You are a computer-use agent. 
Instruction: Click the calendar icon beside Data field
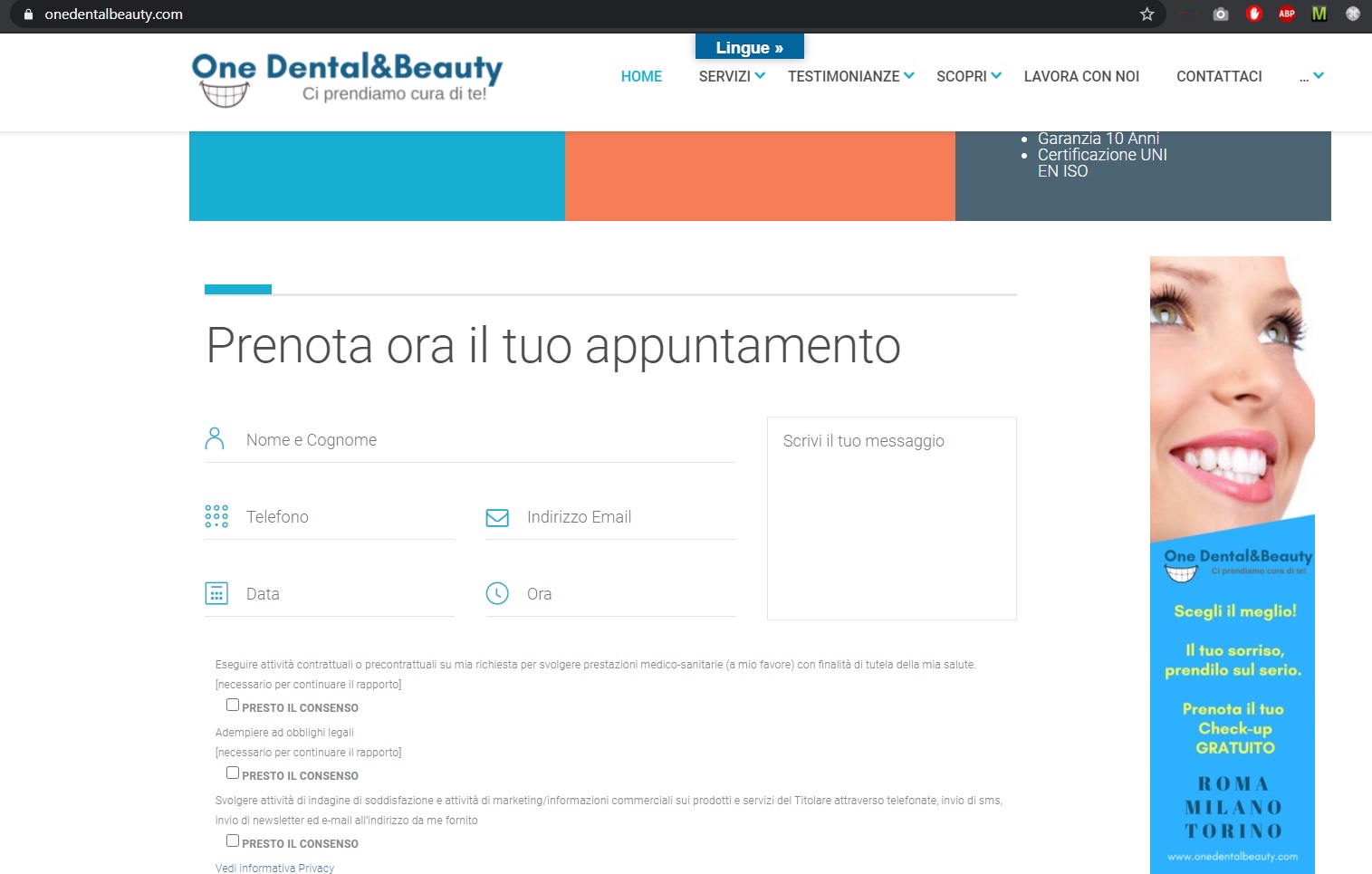point(216,593)
